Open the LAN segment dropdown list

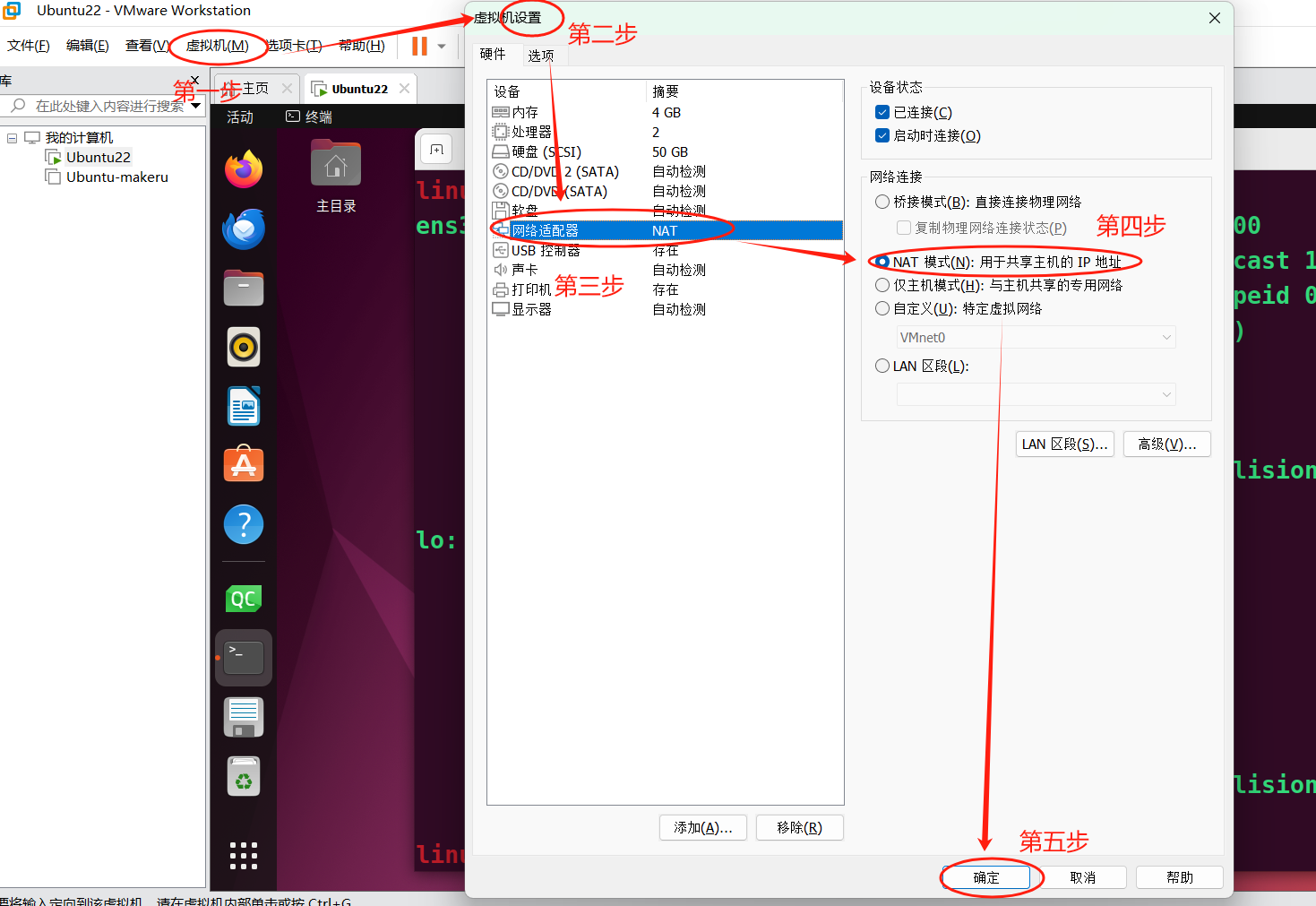point(1036,394)
